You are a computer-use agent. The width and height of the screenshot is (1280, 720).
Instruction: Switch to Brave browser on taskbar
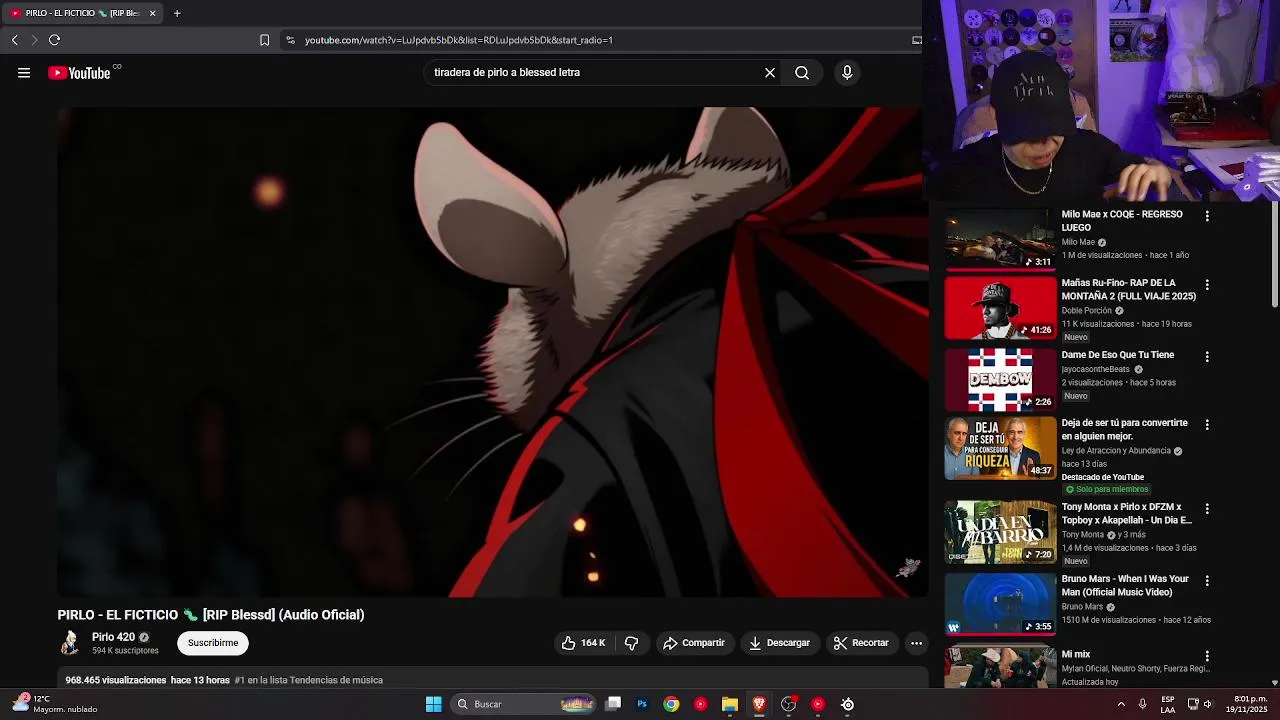pyautogui.click(x=759, y=704)
